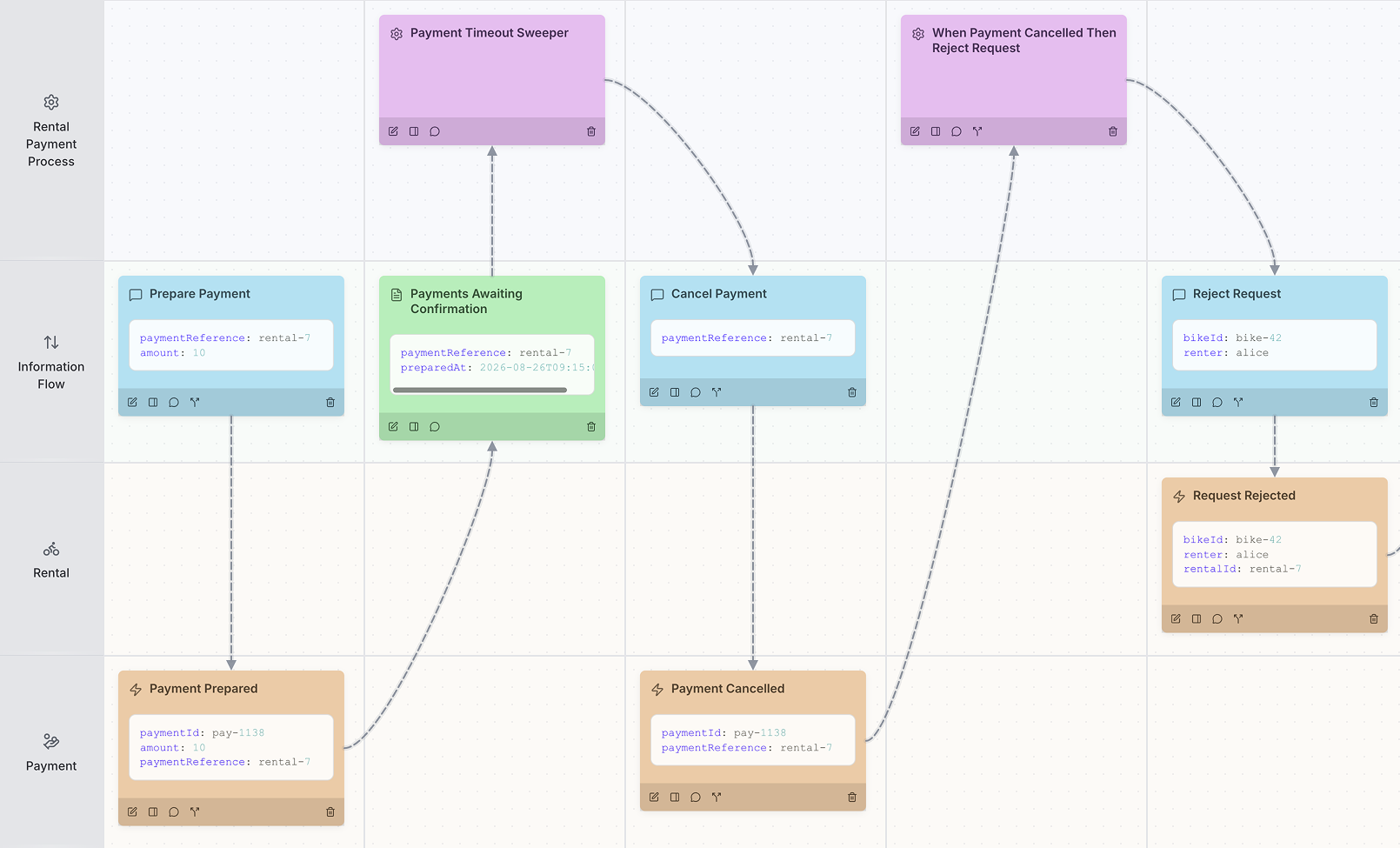Image resolution: width=1400 pixels, height=848 pixels.
Task: Click the branch icon on Cancel Payment
Action: click(x=717, y=392)
